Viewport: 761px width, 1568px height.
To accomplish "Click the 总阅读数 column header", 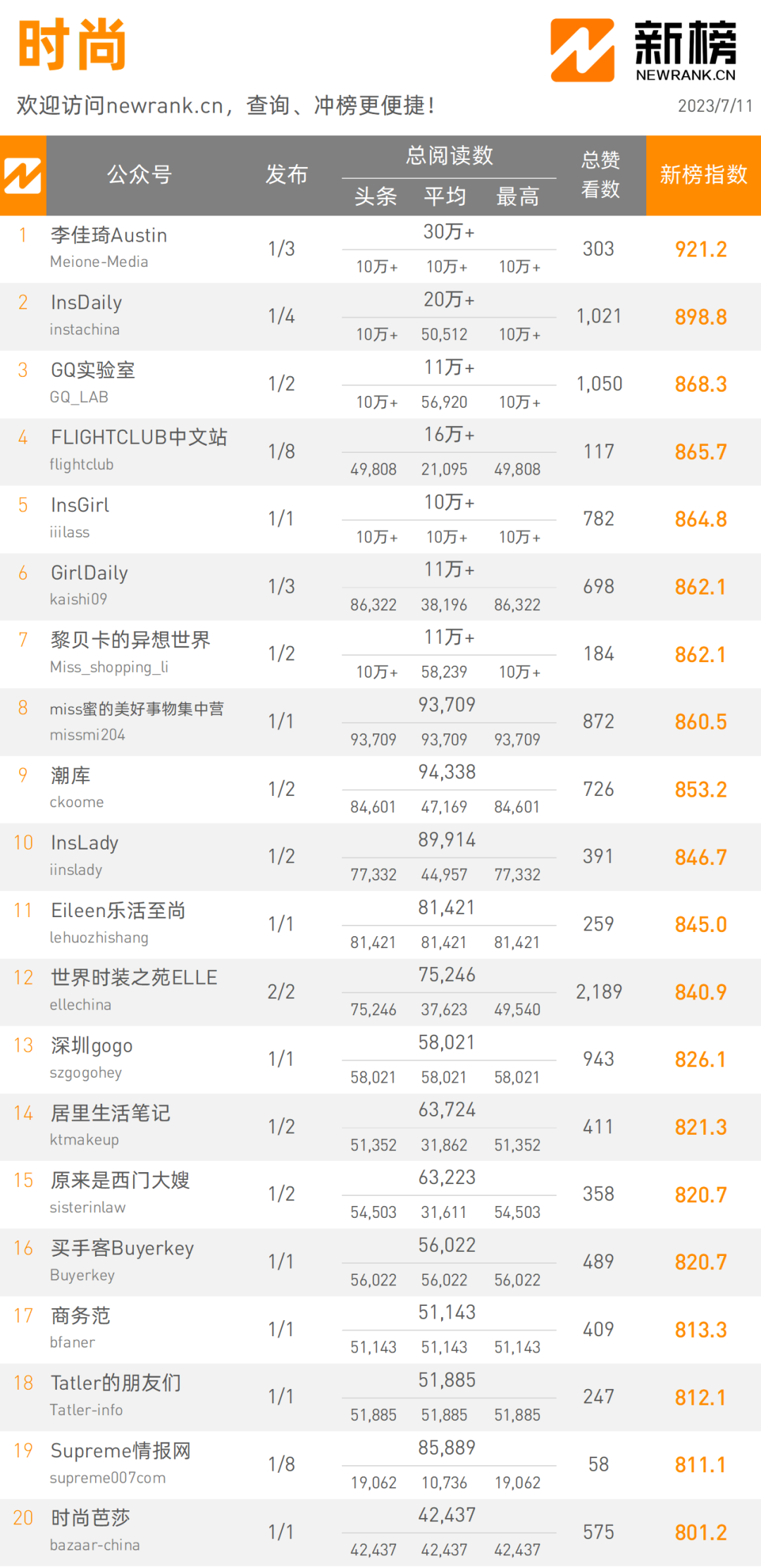I will pos(449,156).
